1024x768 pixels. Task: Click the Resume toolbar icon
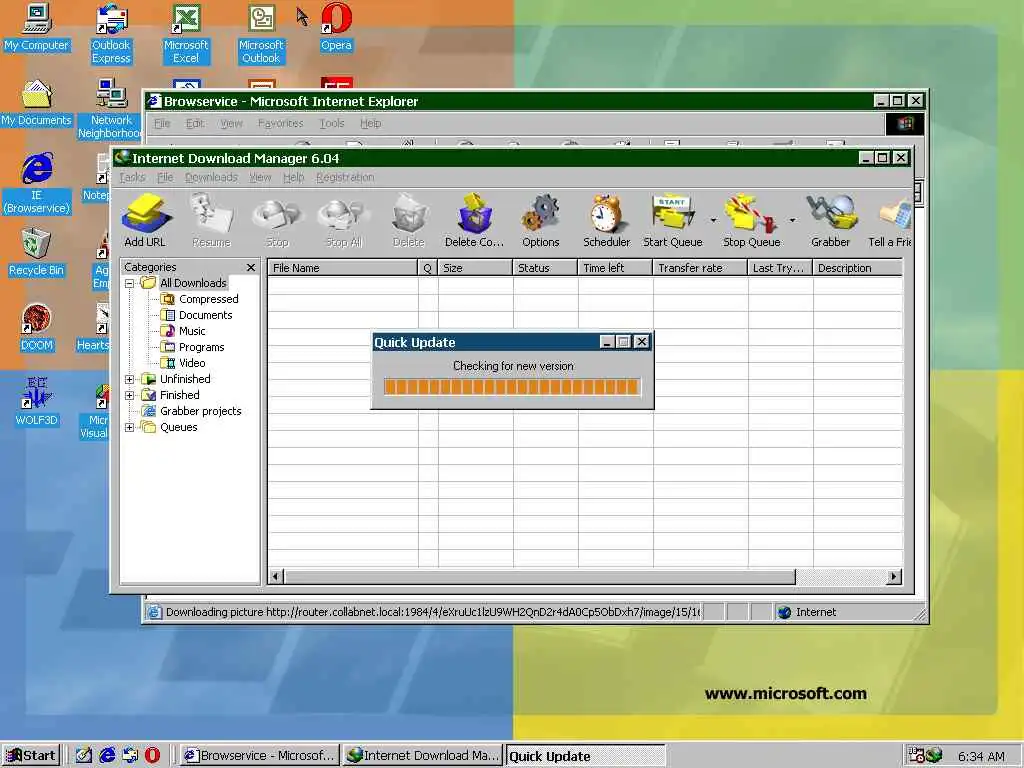pos(212,220)
